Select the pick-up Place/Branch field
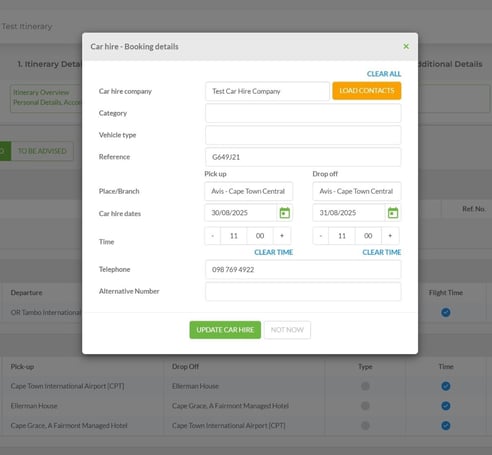This screenshot has height=455, width=492. click(249, 191)
